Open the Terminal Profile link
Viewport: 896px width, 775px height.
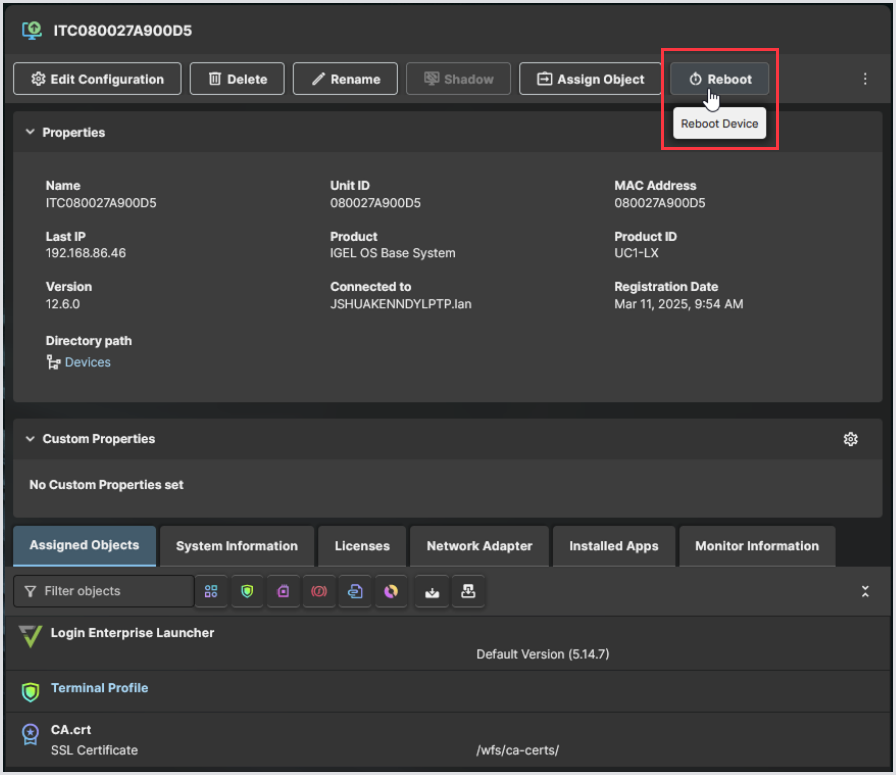(x=99, y=688)
